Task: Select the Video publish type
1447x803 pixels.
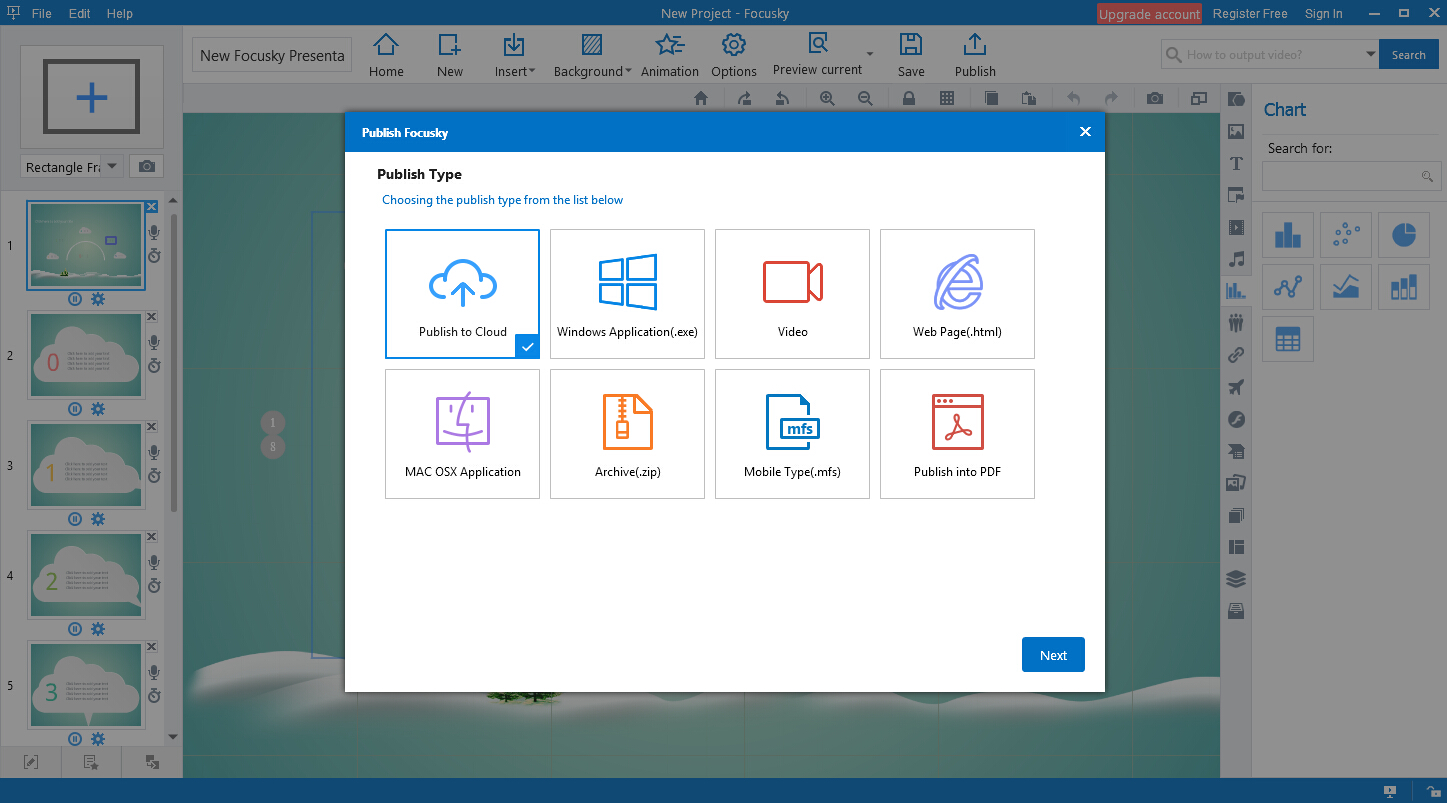Action: click(x=792, y=294)
